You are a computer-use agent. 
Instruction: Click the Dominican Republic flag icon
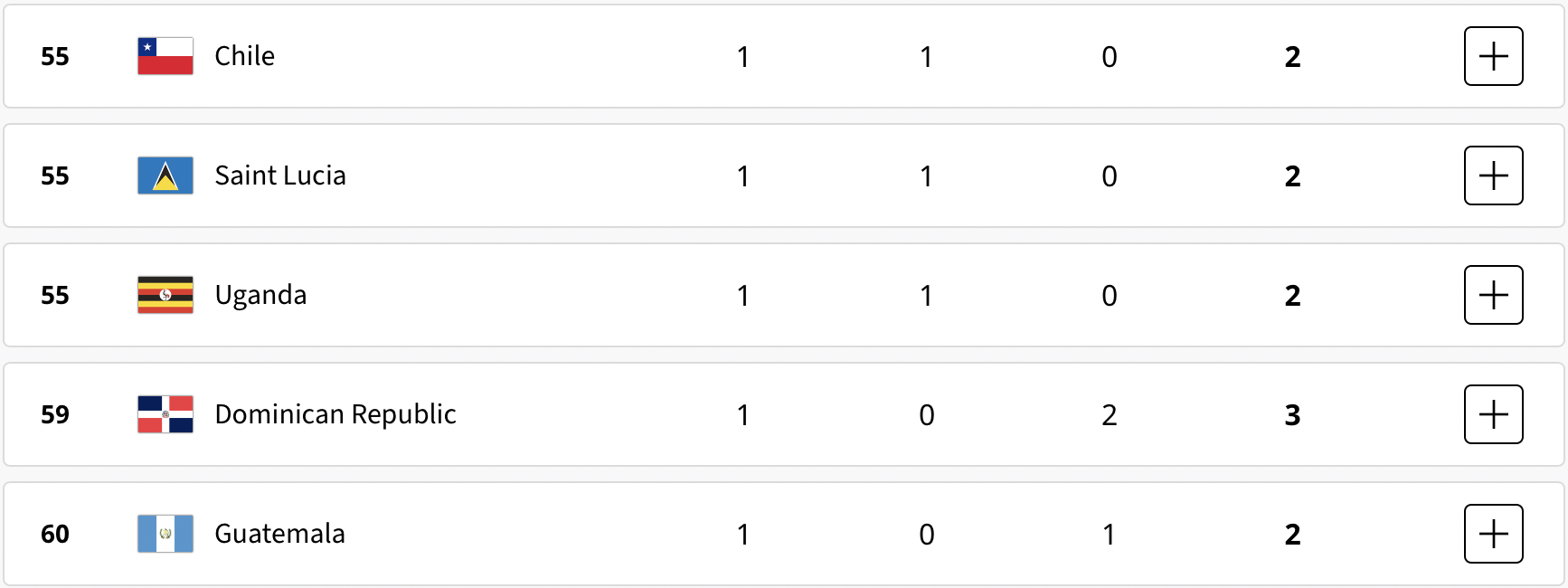pos(165,414)
